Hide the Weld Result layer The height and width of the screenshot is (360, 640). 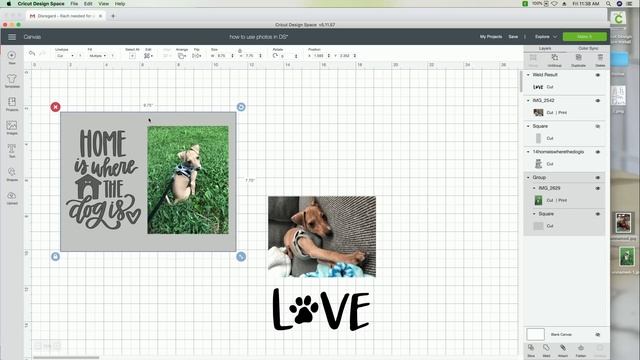click(x=598, y=75)
